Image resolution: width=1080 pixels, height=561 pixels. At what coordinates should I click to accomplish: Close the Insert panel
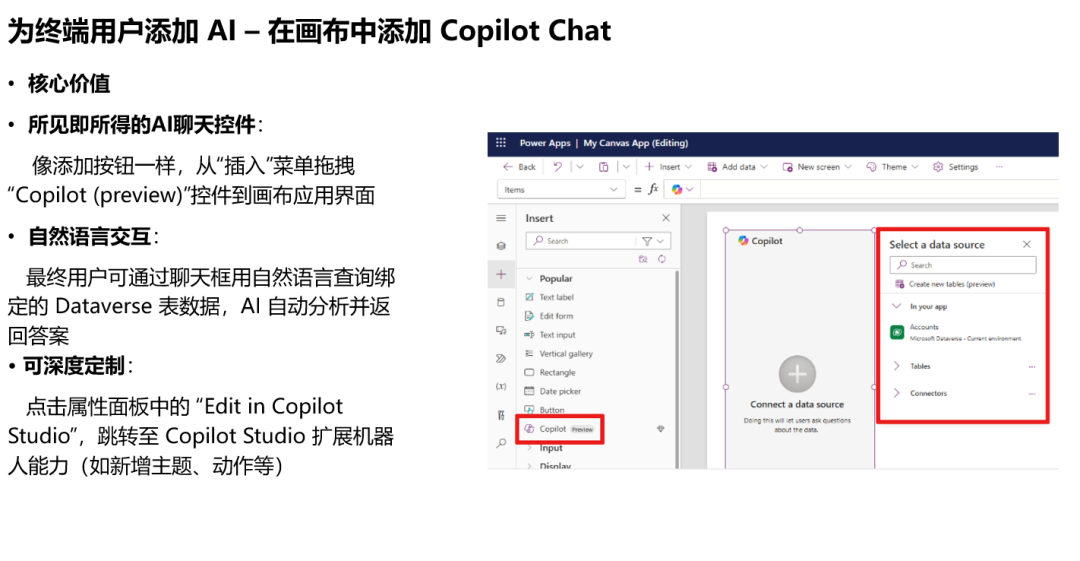(x=665, y=218)
